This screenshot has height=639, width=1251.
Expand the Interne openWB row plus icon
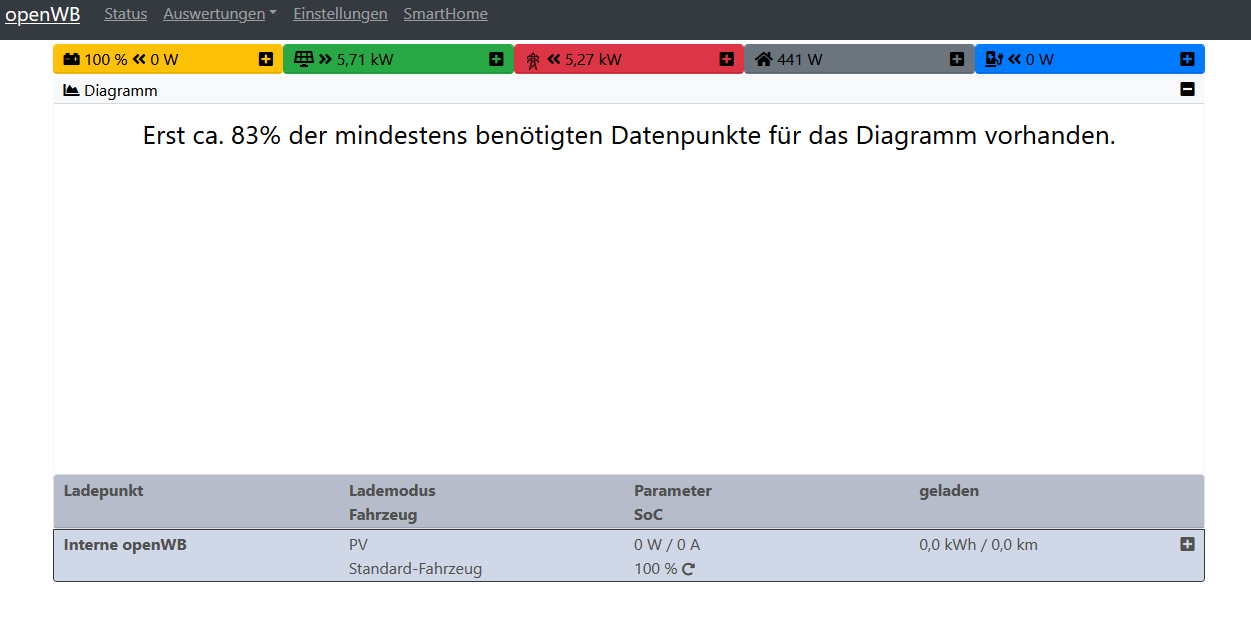(1187, 544)
